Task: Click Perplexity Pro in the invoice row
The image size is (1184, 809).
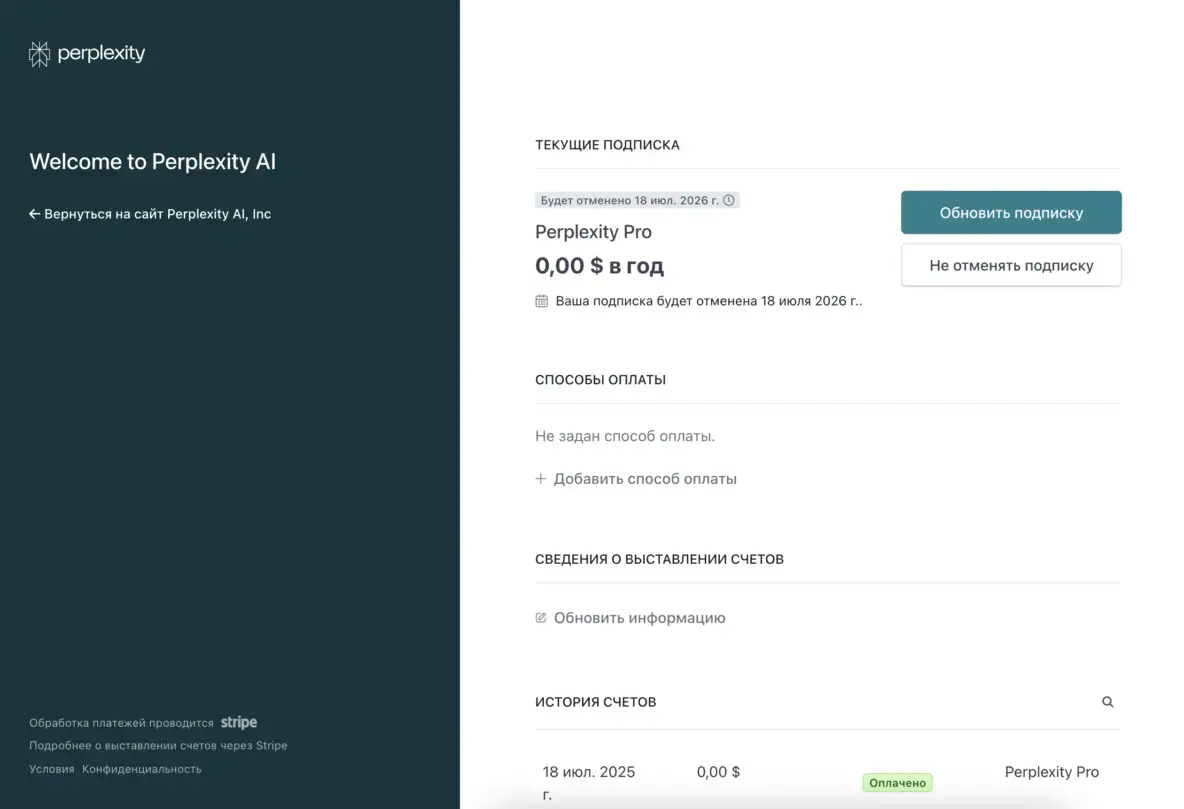Action: pos(1051,771)
